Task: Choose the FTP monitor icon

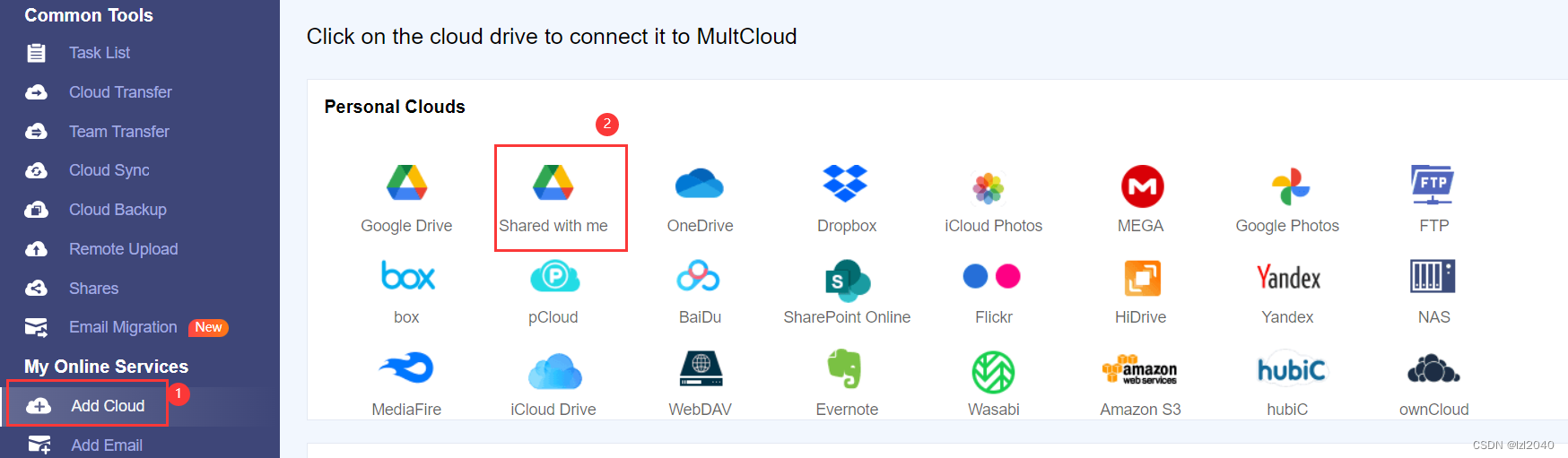Action: pos(1433,186)
